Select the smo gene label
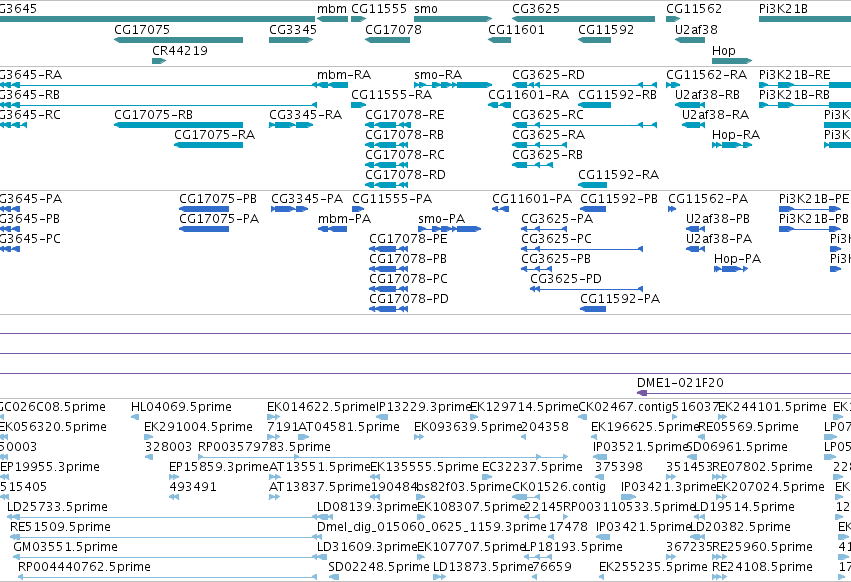This screenshot has height=582, width=851. 426,9
